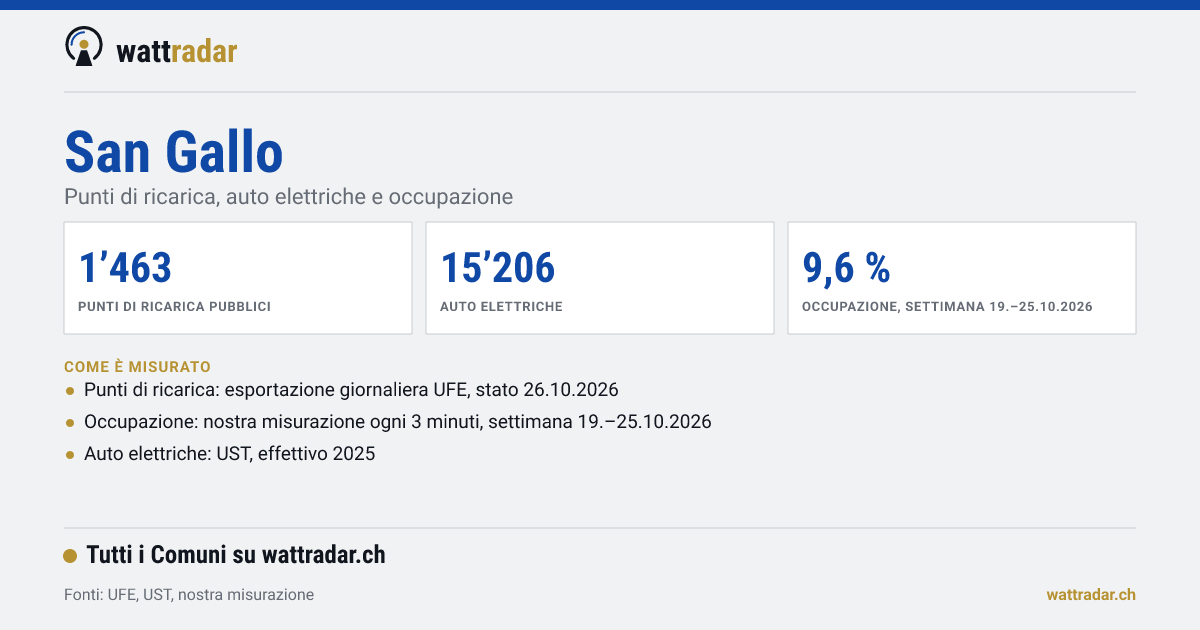
Task: Click bullet dot beside Auto elettriche UST line
Action: [70, 454]
